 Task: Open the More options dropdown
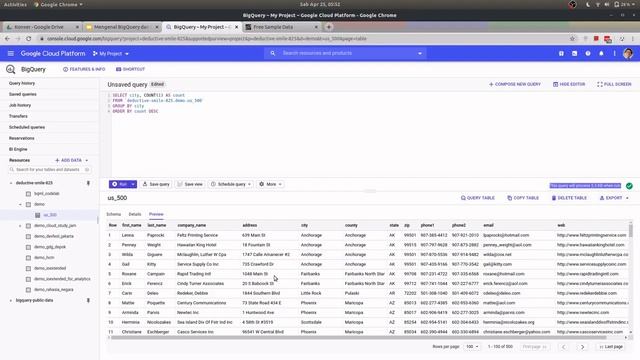point(271,184)
